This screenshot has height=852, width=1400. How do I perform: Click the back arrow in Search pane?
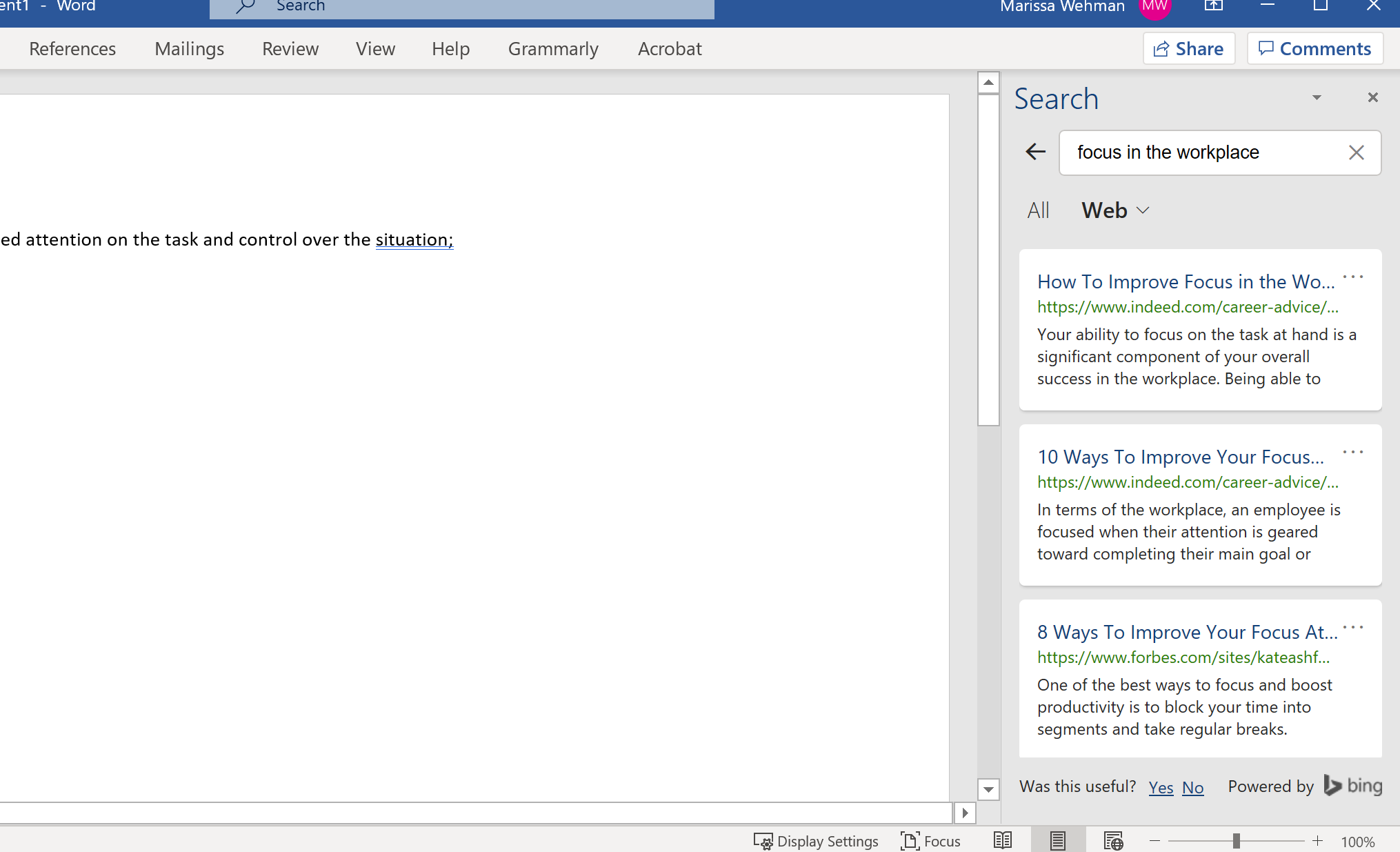(x=1035, y=152)
